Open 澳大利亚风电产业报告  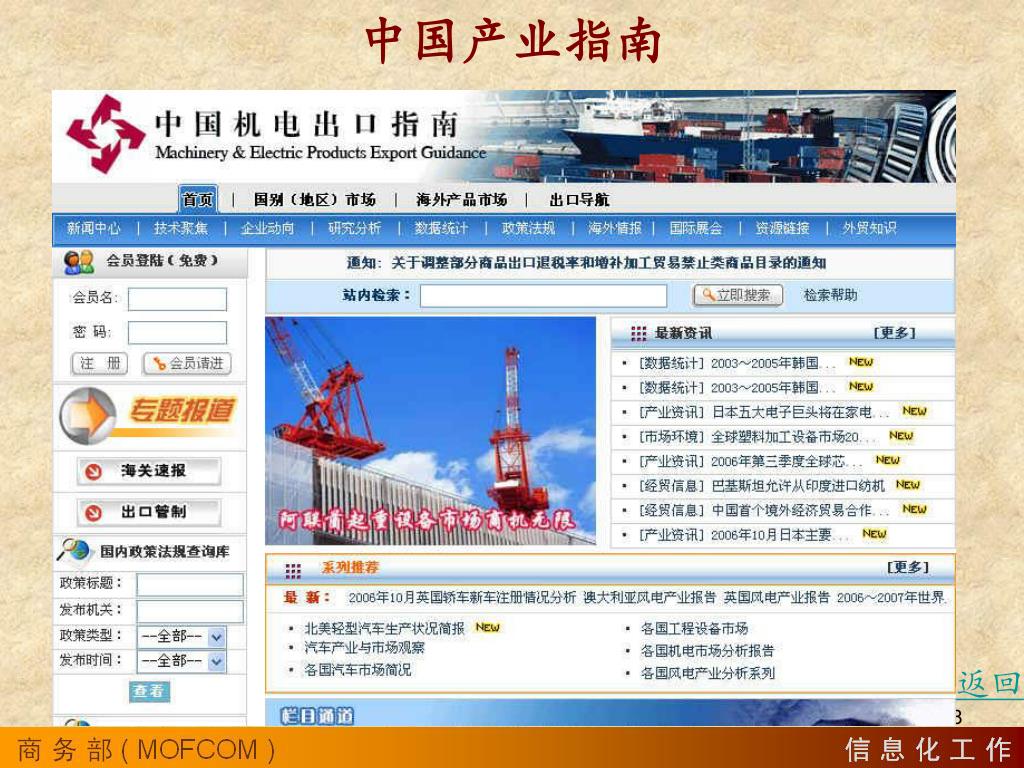[x=650, y=598]
